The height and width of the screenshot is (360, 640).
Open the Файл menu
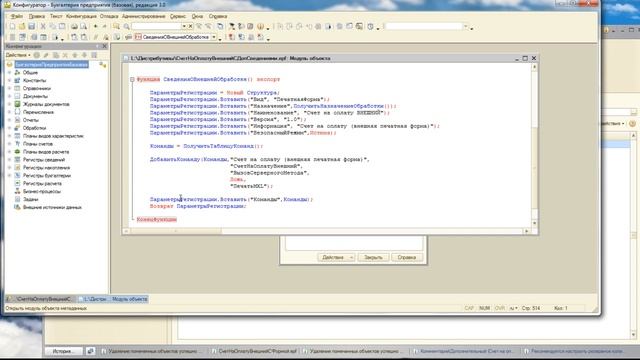click(17, 16)
